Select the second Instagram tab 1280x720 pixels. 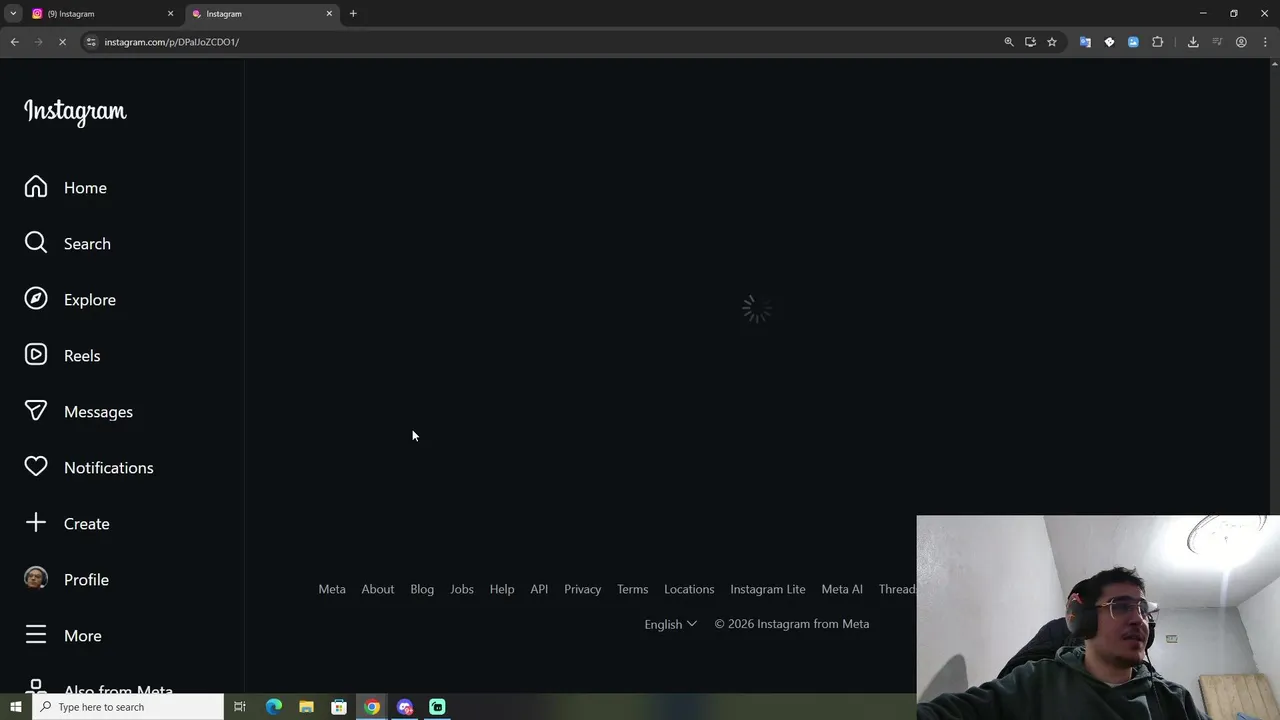click(260, 14)
